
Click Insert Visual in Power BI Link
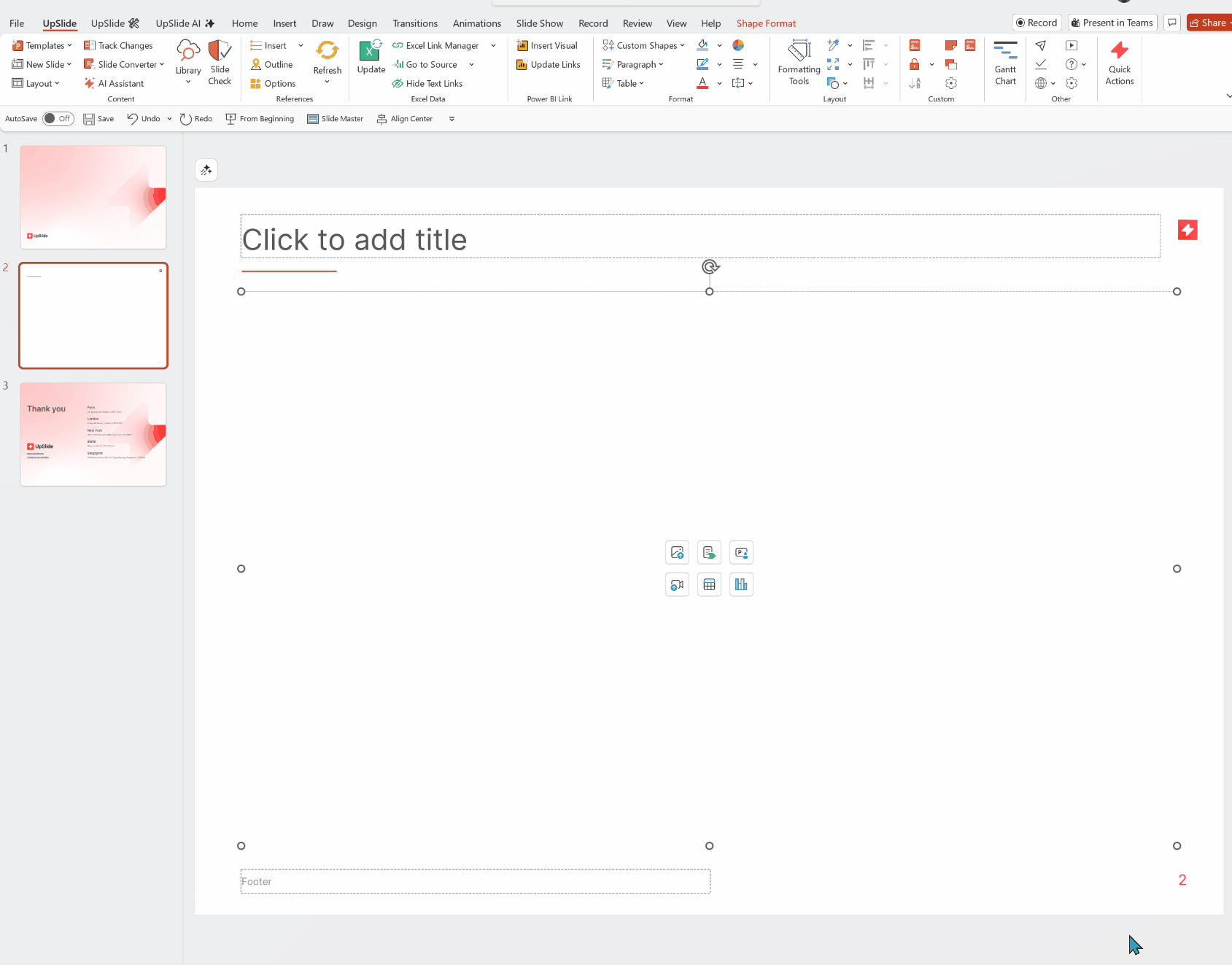[x=547, y=45]
